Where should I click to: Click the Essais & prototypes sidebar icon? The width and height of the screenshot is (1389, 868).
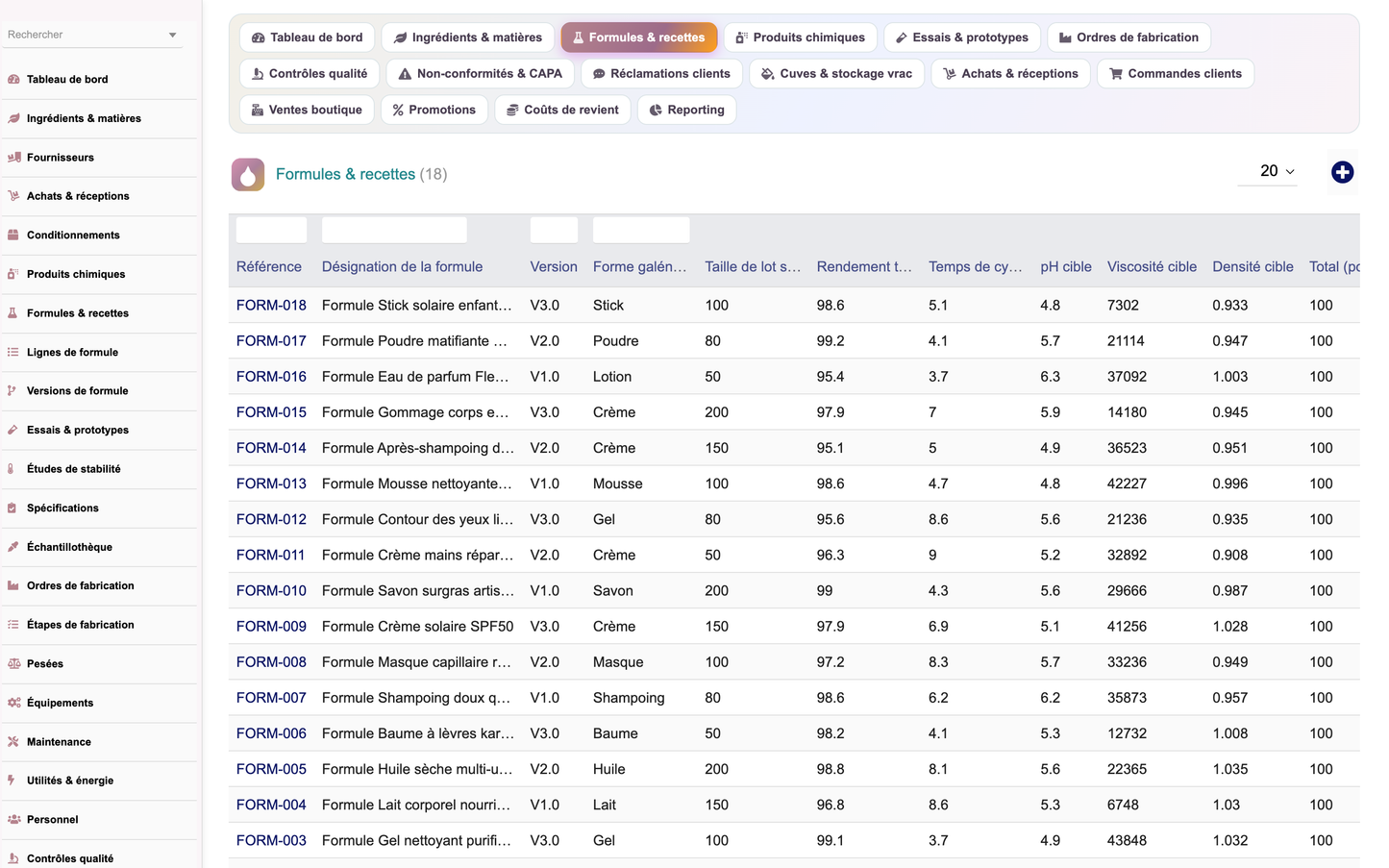point(13,431)
